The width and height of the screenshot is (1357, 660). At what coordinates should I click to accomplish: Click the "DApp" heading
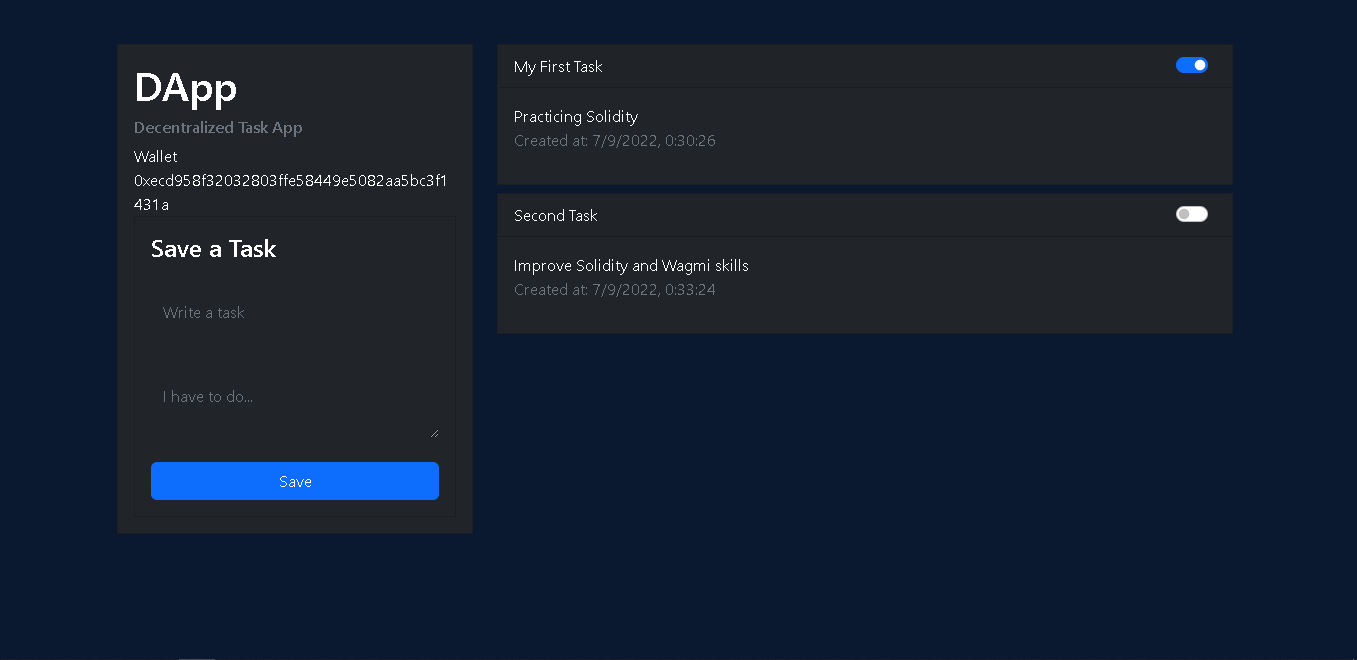pos(186,88)
